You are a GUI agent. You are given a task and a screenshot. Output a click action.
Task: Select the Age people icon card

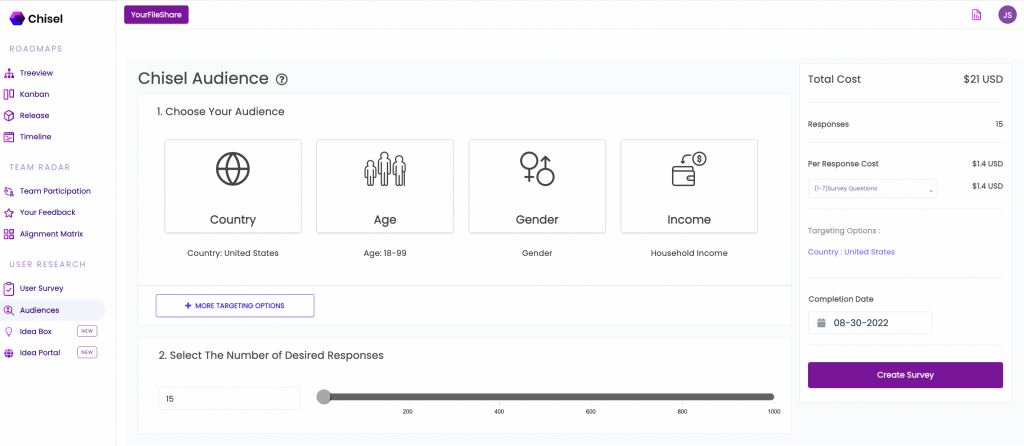click(x=385, y=186)
